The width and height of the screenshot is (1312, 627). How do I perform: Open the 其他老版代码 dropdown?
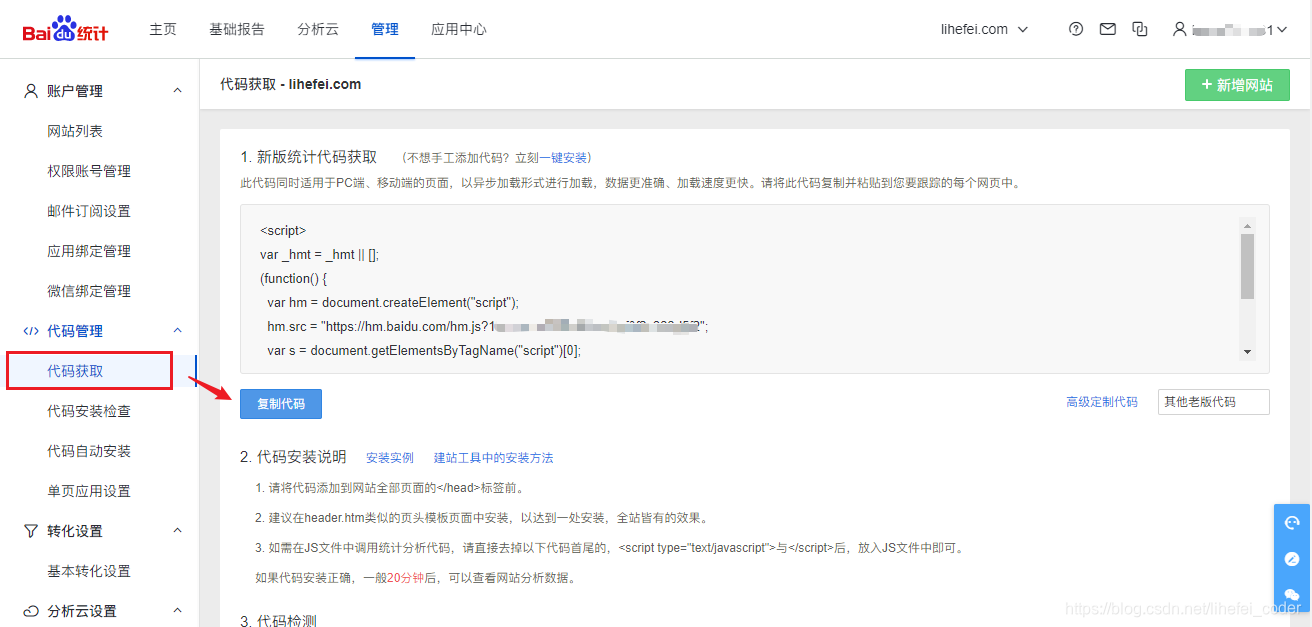tap(1214, 402)
